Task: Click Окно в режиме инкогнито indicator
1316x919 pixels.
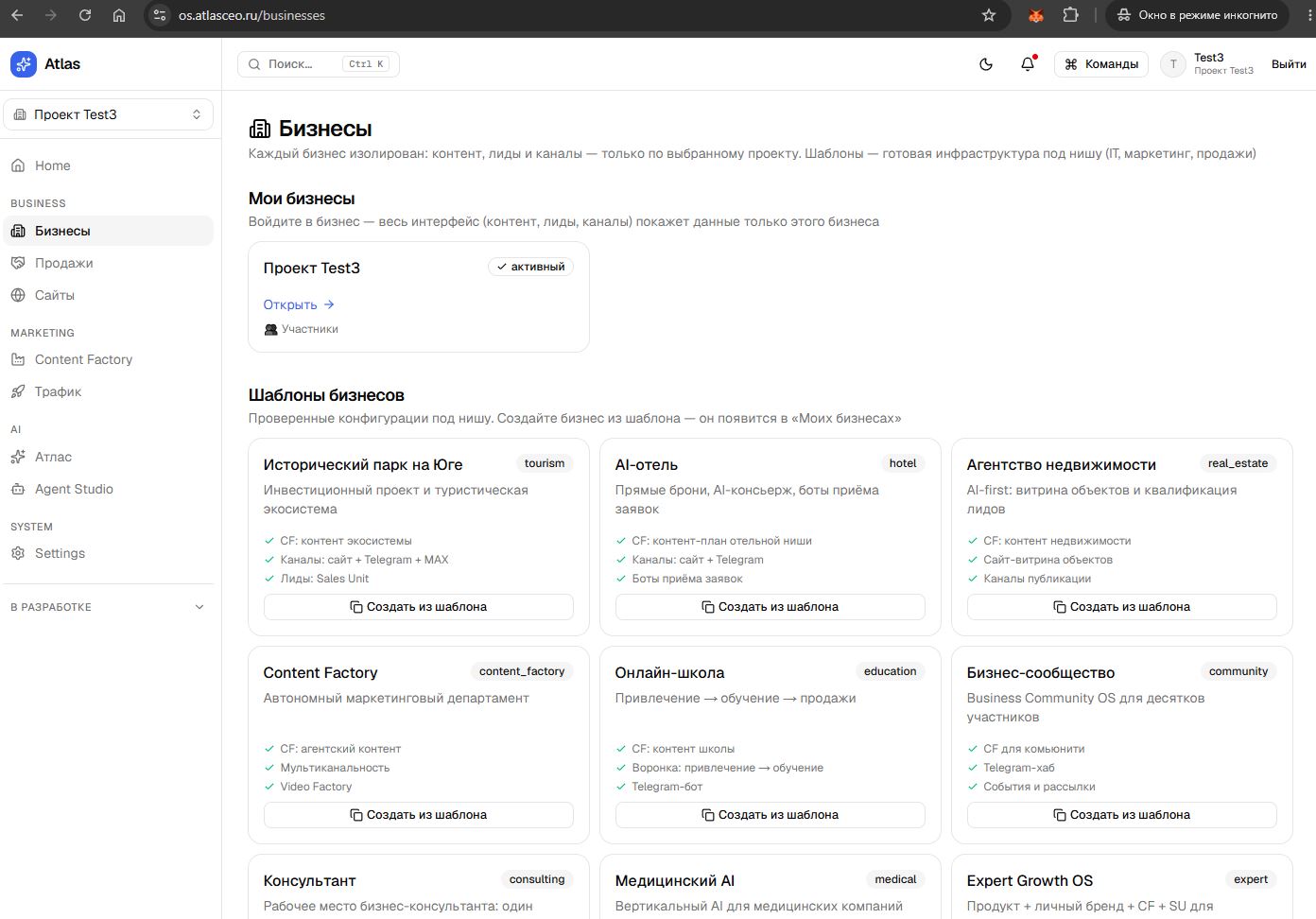Action: coord(1198,15)
